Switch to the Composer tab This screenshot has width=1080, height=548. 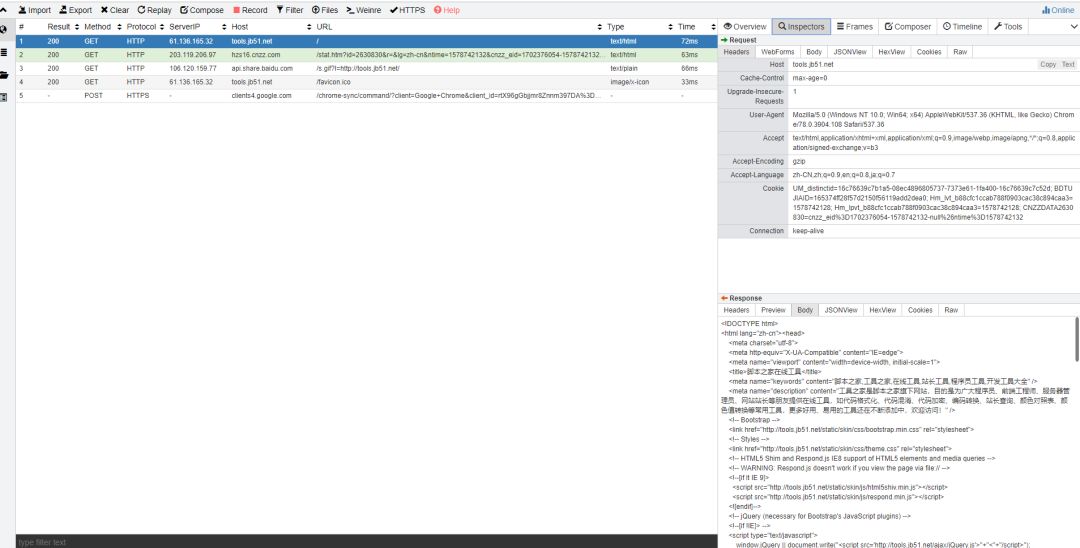(x=907, y=26)
